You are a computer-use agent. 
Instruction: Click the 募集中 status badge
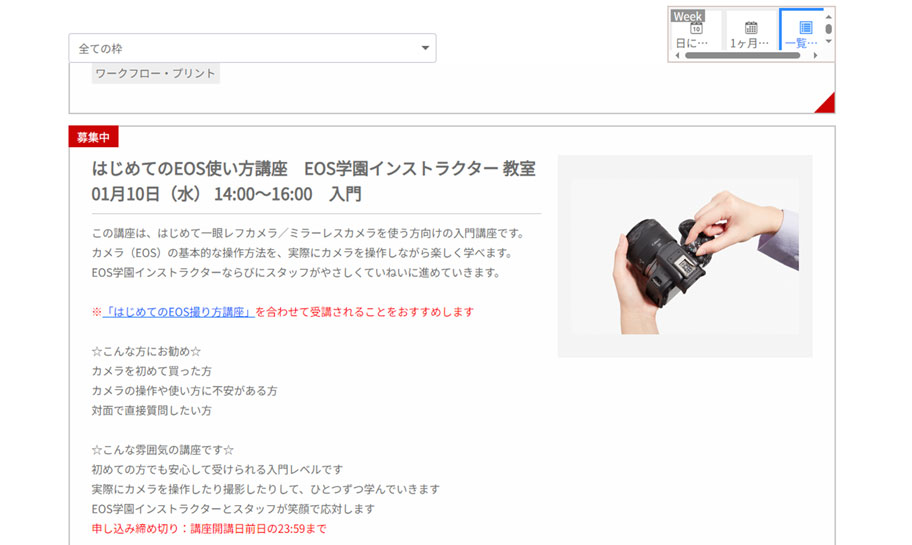pos(93,137)
